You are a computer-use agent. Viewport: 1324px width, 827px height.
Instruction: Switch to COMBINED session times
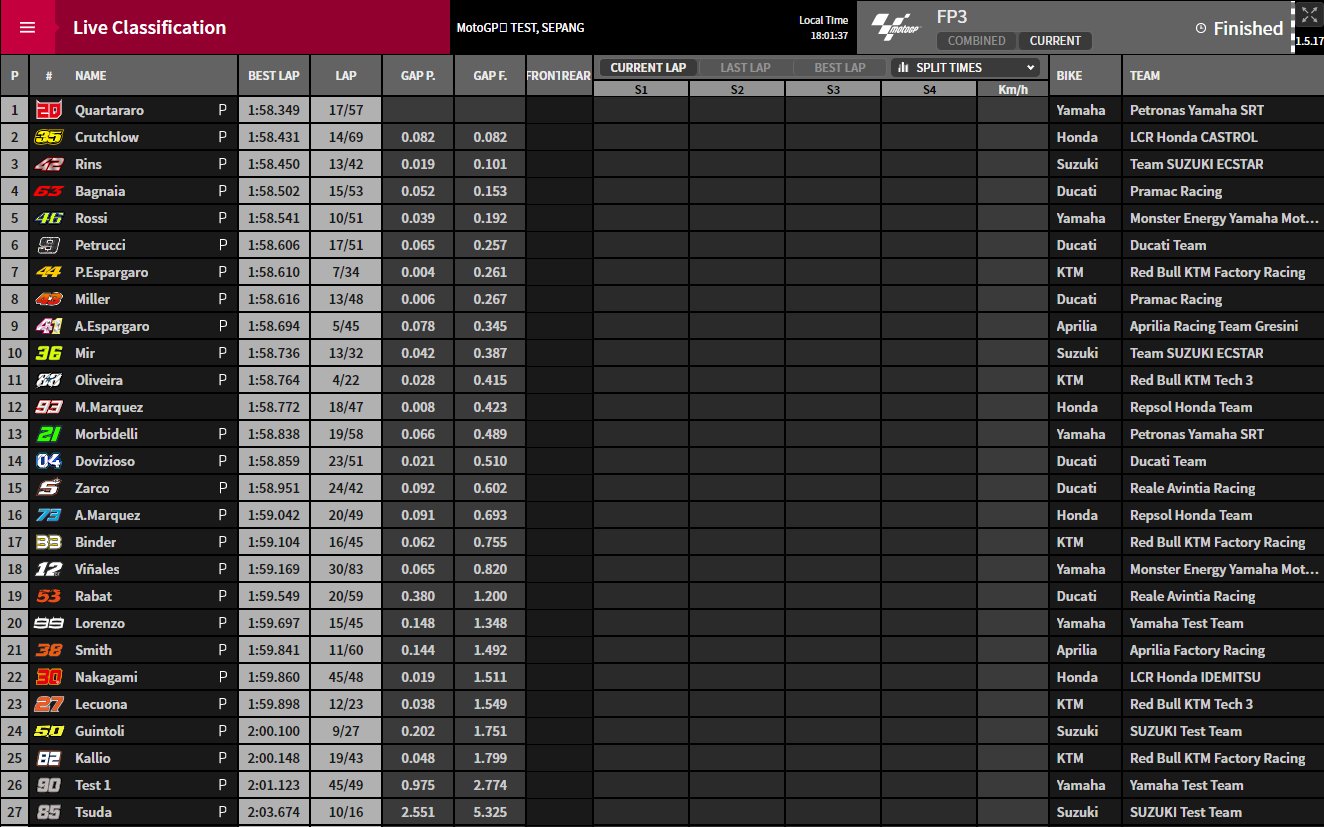pos(976,41)
